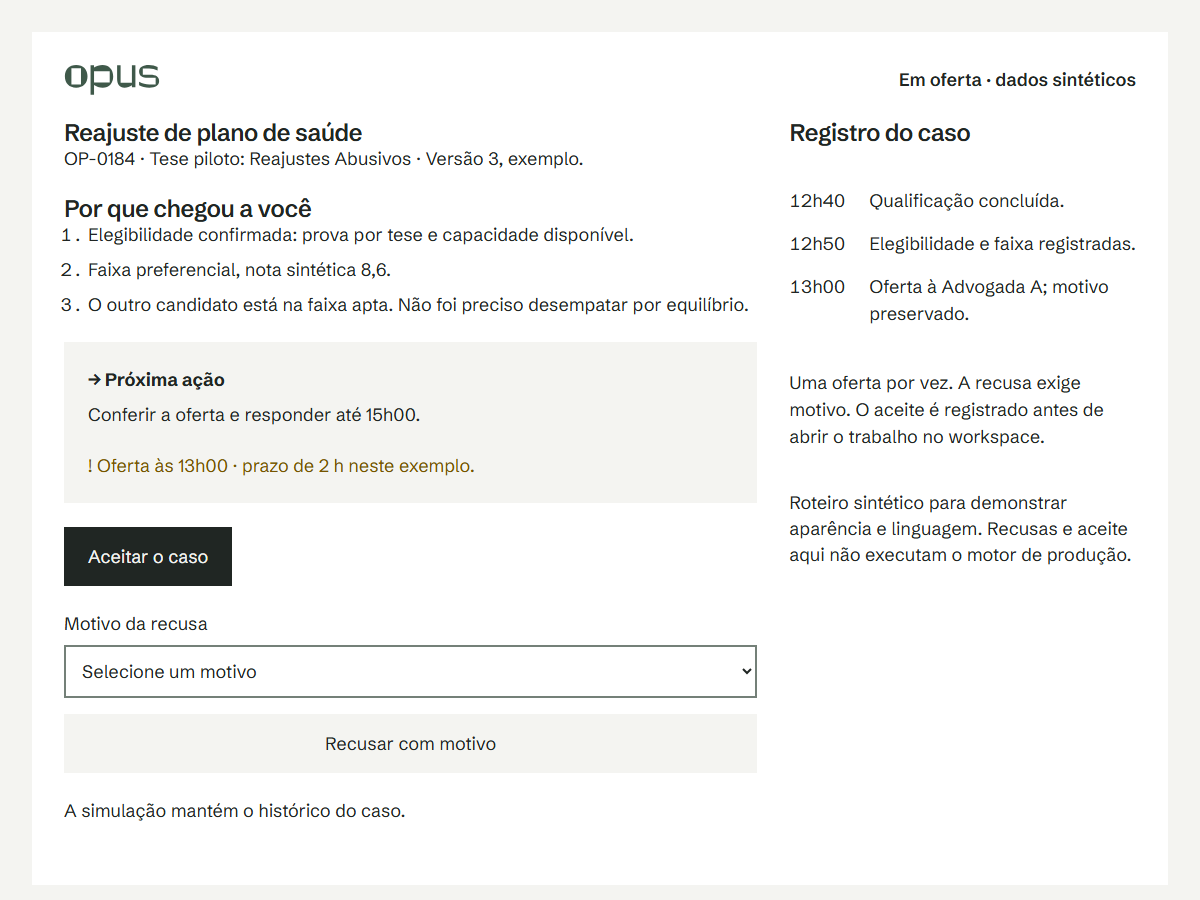
Task: Click the 12h50 'Elegibilidade e faixa registradas' entry
Action: 963,244
